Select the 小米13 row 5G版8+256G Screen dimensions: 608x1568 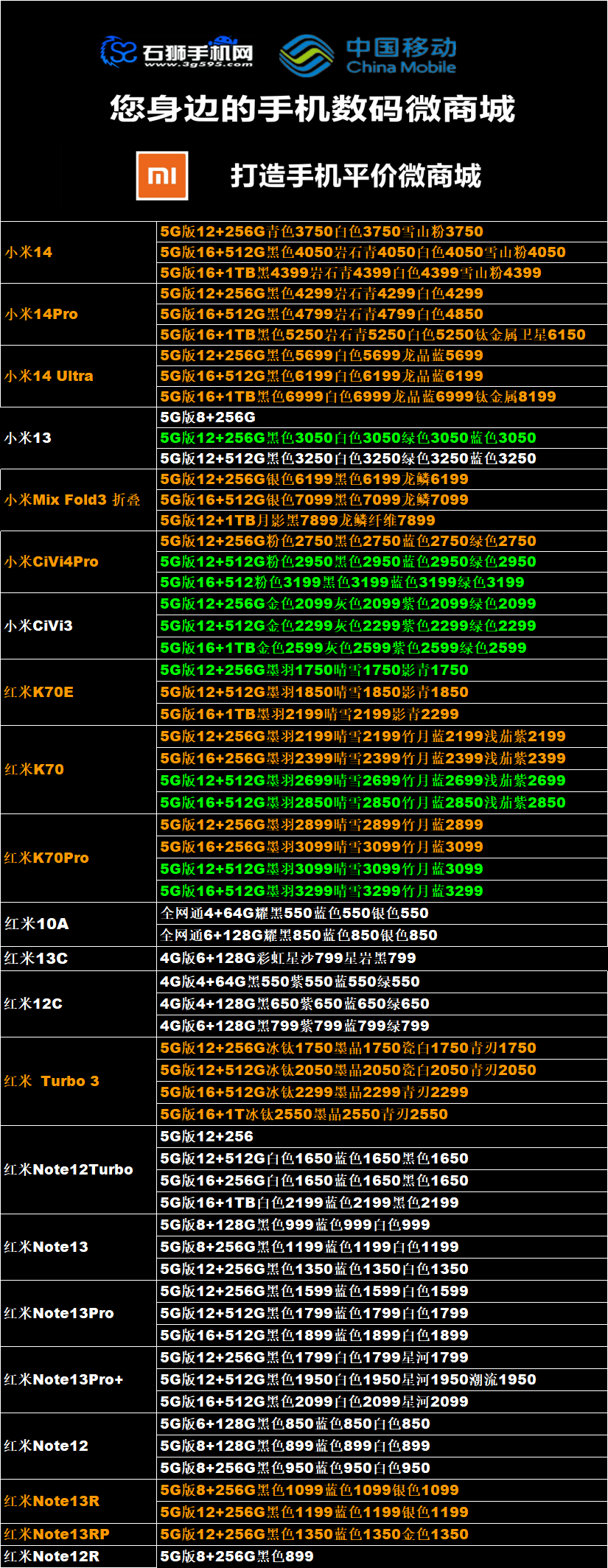(x=382, y=417)
